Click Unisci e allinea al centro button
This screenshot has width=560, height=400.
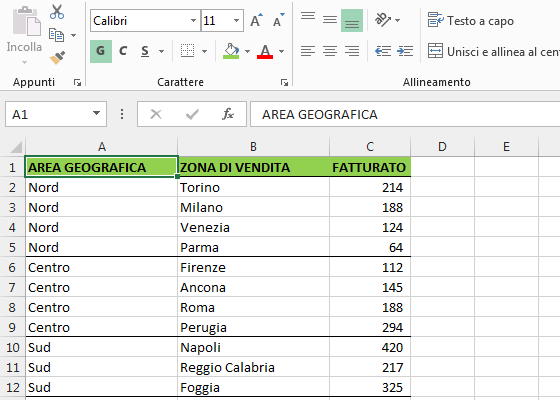[x=494, y=51]
